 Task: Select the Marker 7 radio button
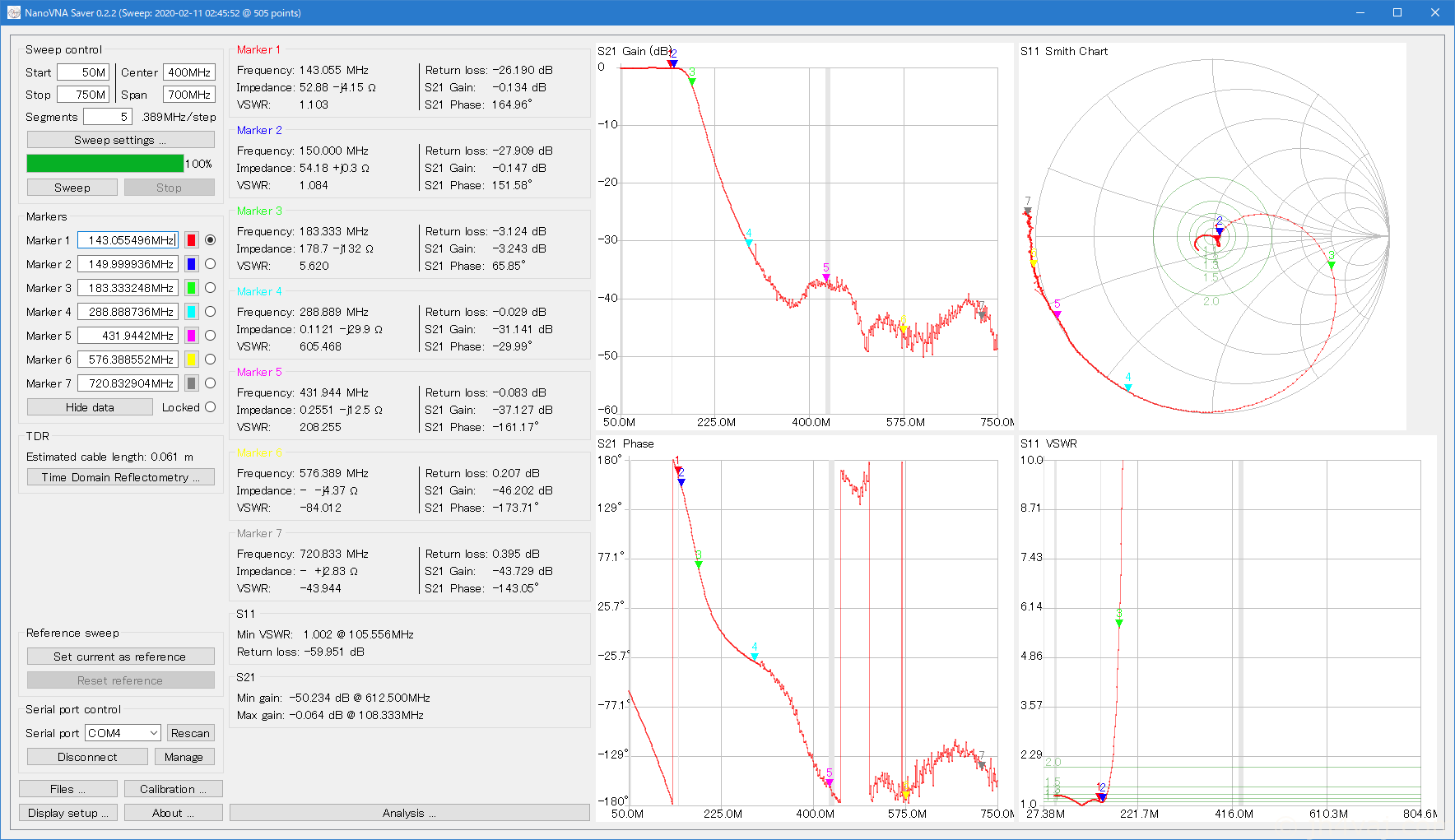(210, 383)
